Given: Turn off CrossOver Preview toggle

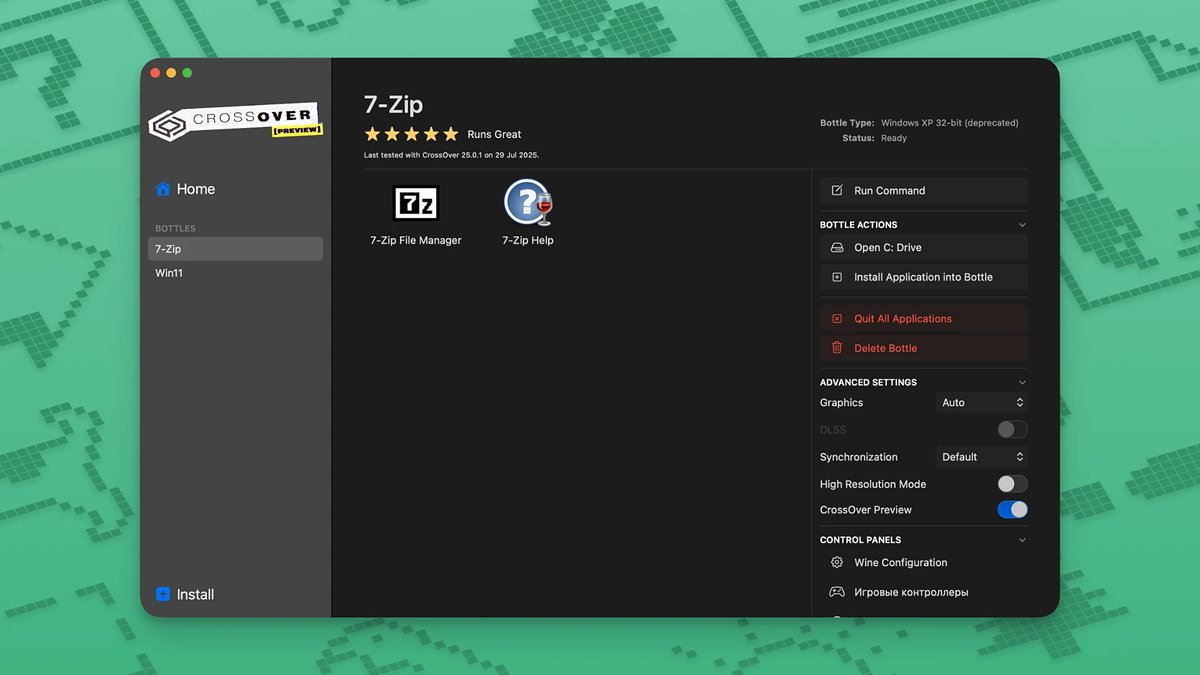Looking at the screenshot, I should pos(1012,510).
